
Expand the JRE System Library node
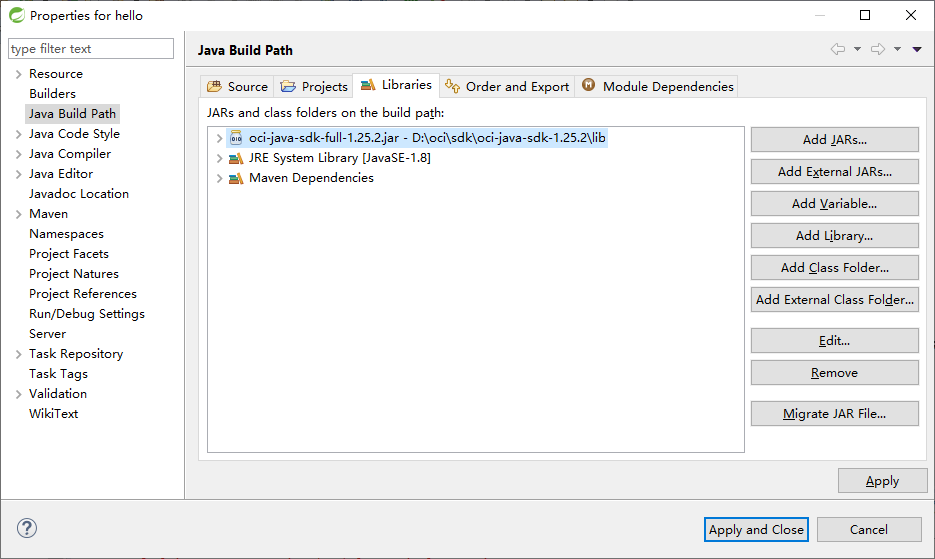pyautogui.click(x=219, y=158)
